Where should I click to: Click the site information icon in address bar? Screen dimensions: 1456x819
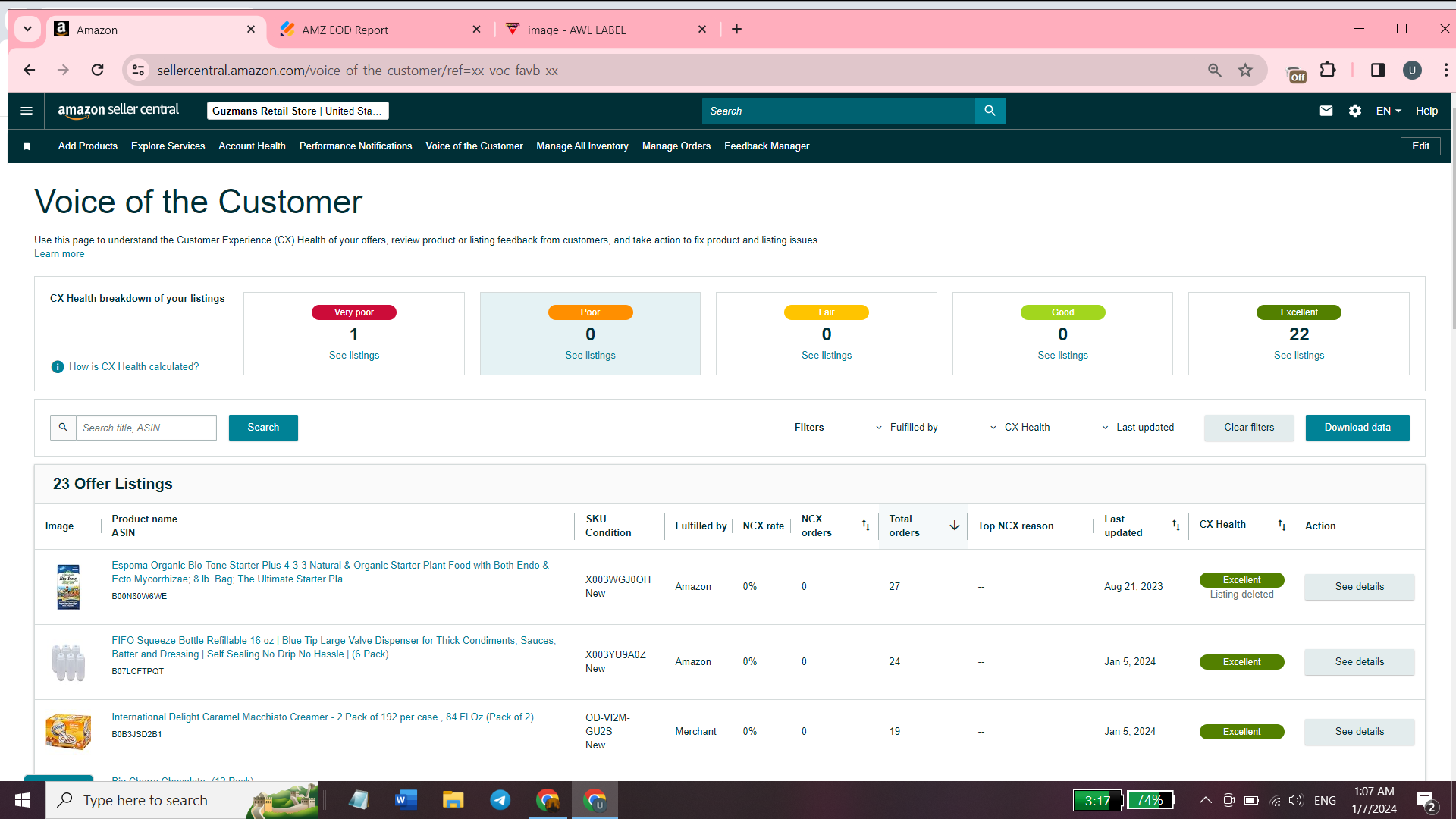coord(138,71)
